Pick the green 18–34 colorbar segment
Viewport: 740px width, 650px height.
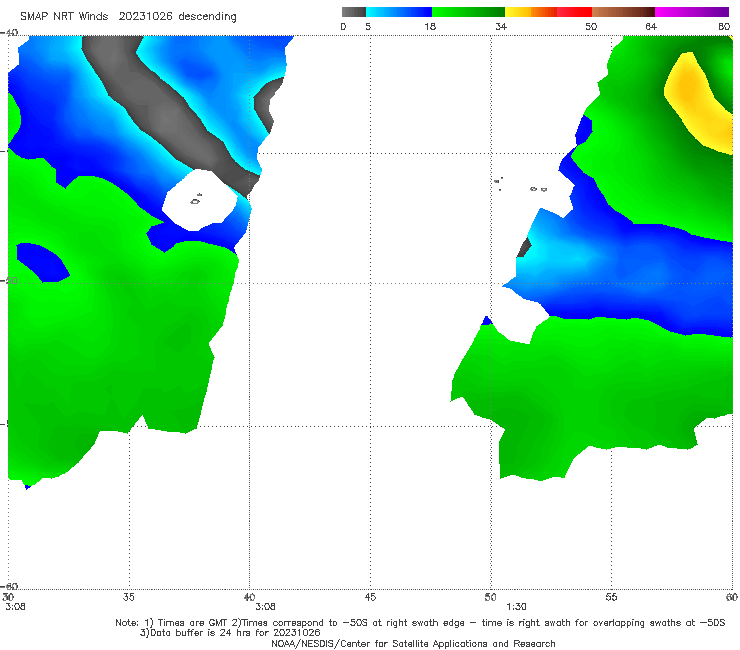pos(468,12)
